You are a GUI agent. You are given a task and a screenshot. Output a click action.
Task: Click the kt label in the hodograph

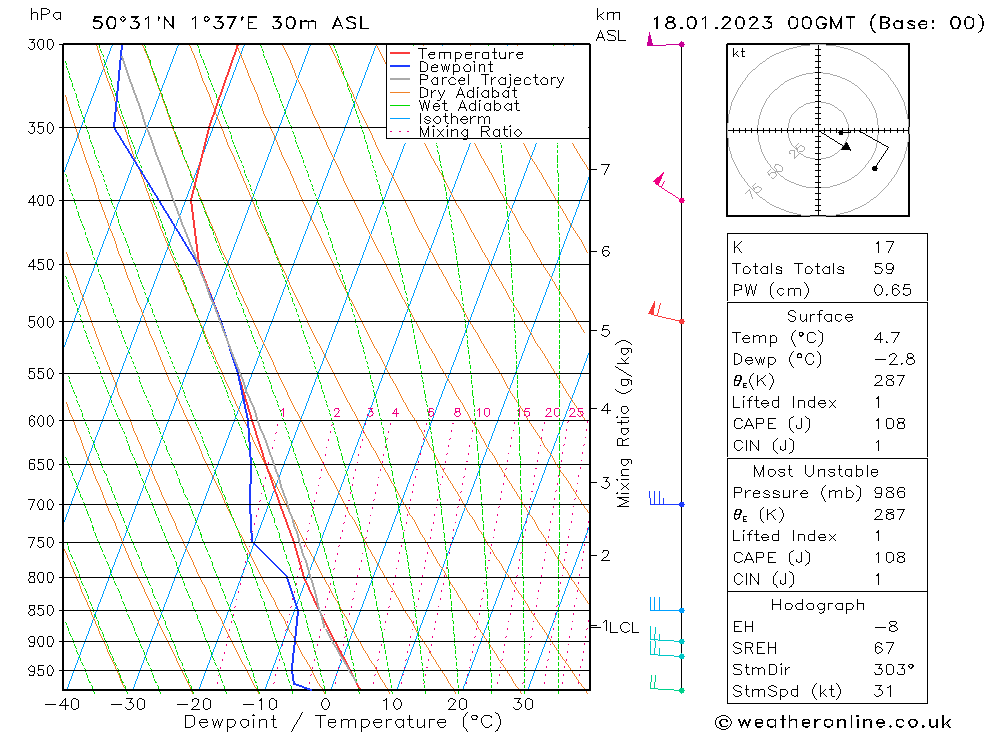pyautogui.click(x=739, y=53)
